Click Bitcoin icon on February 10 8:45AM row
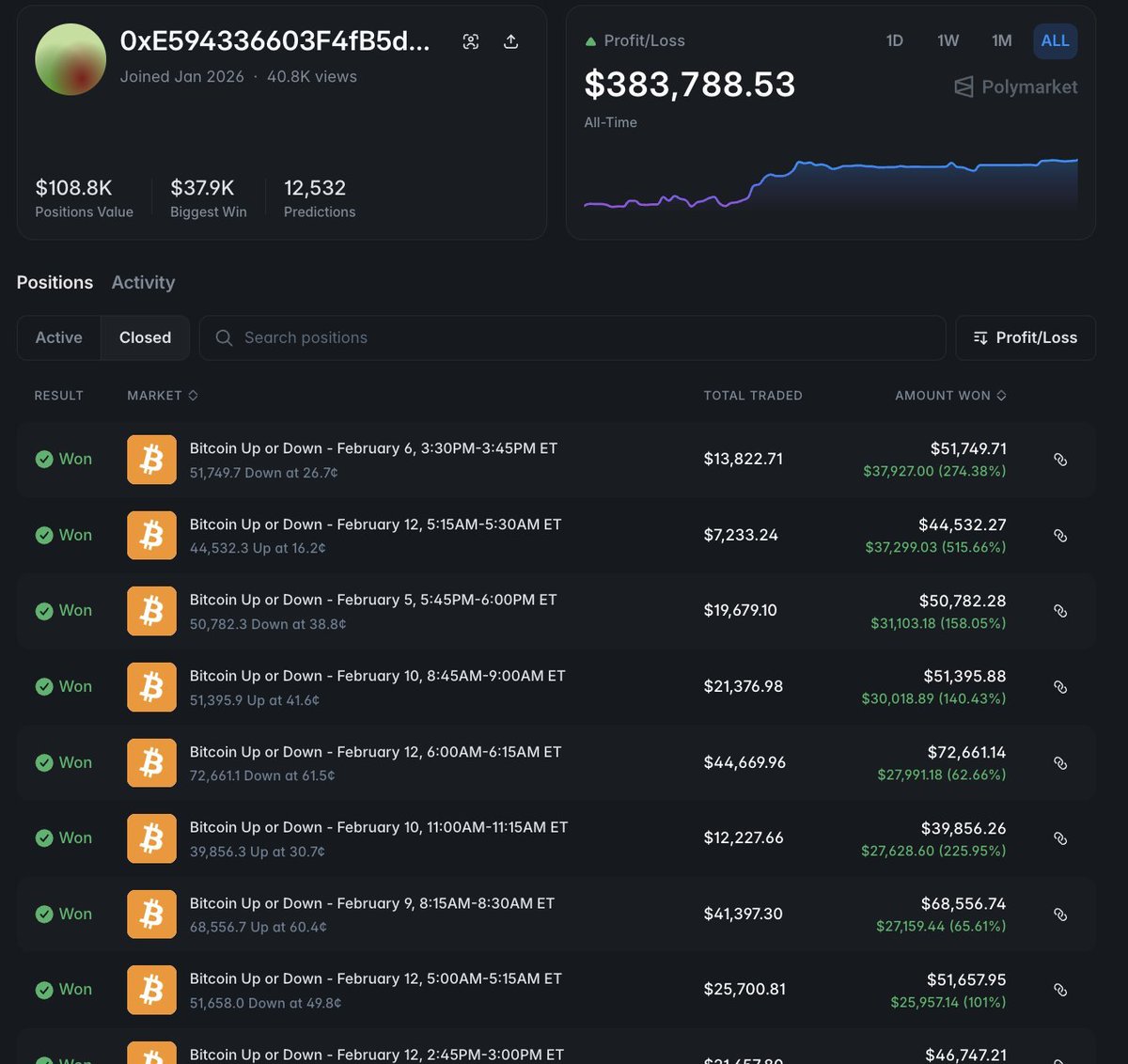 (x=151, y=687)
